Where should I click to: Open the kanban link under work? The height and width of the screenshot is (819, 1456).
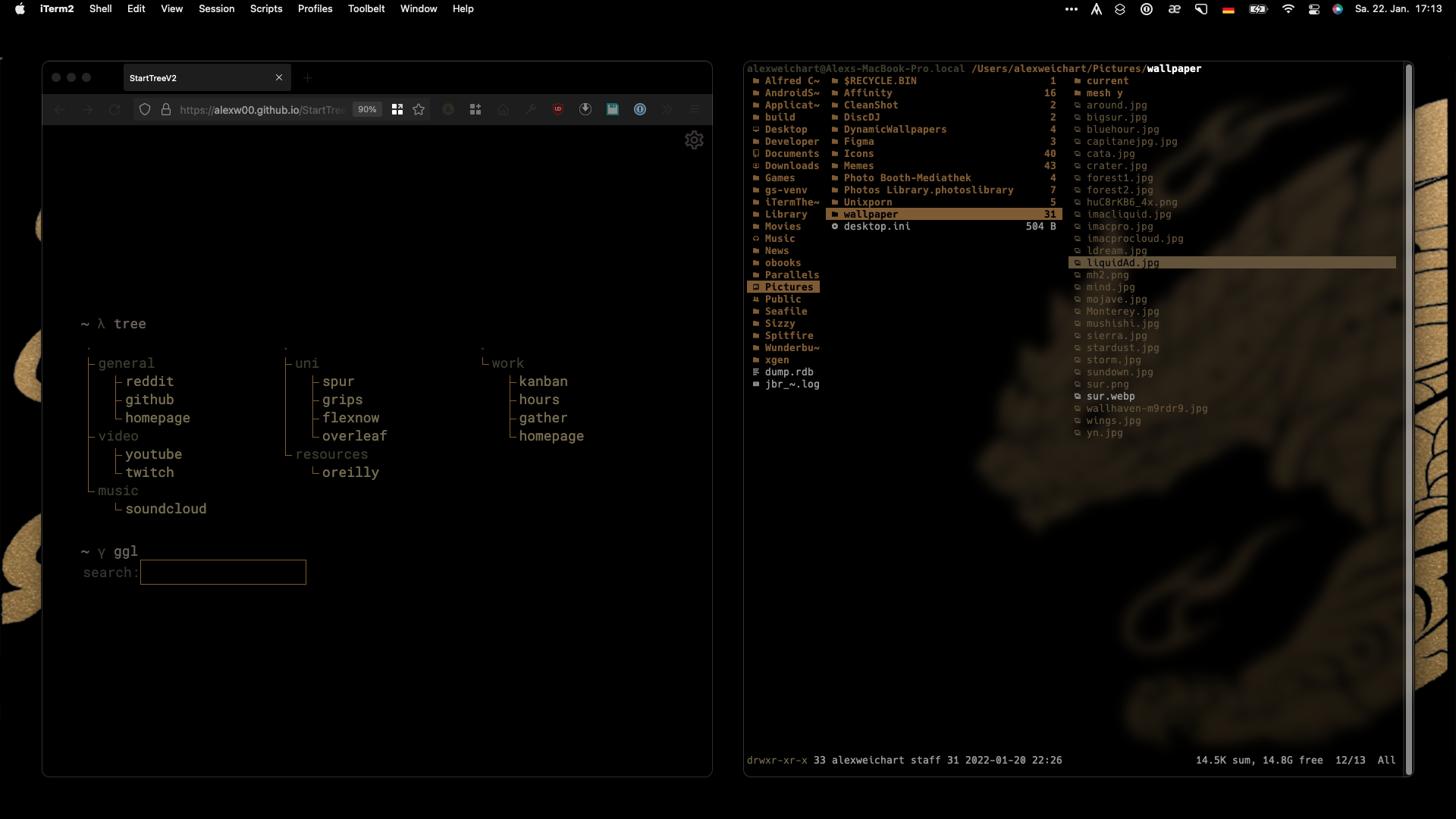coord(543,381)
